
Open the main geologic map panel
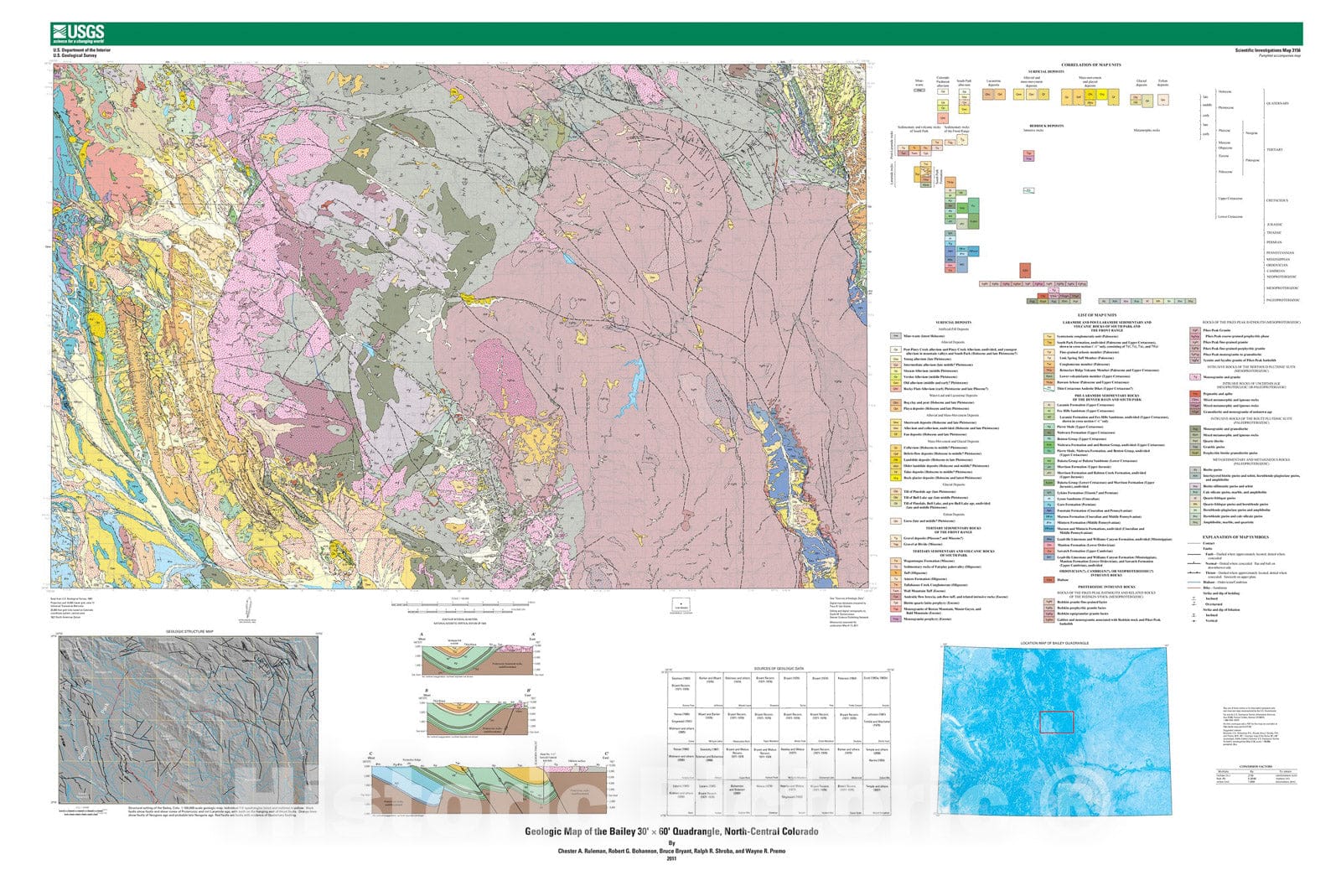[x=459, y=326]
